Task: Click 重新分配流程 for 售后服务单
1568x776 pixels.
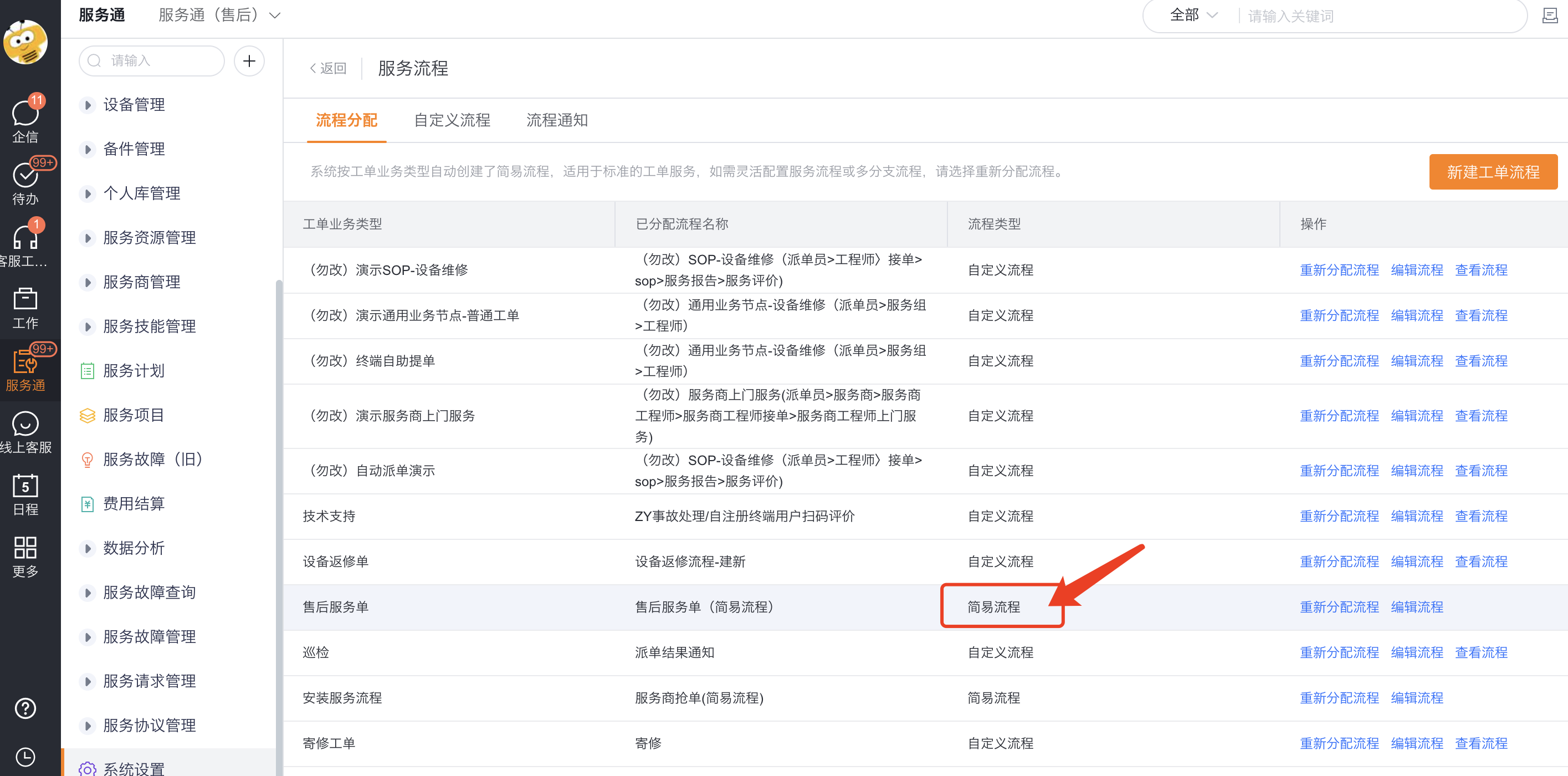Action: [x=1339, y=607]
